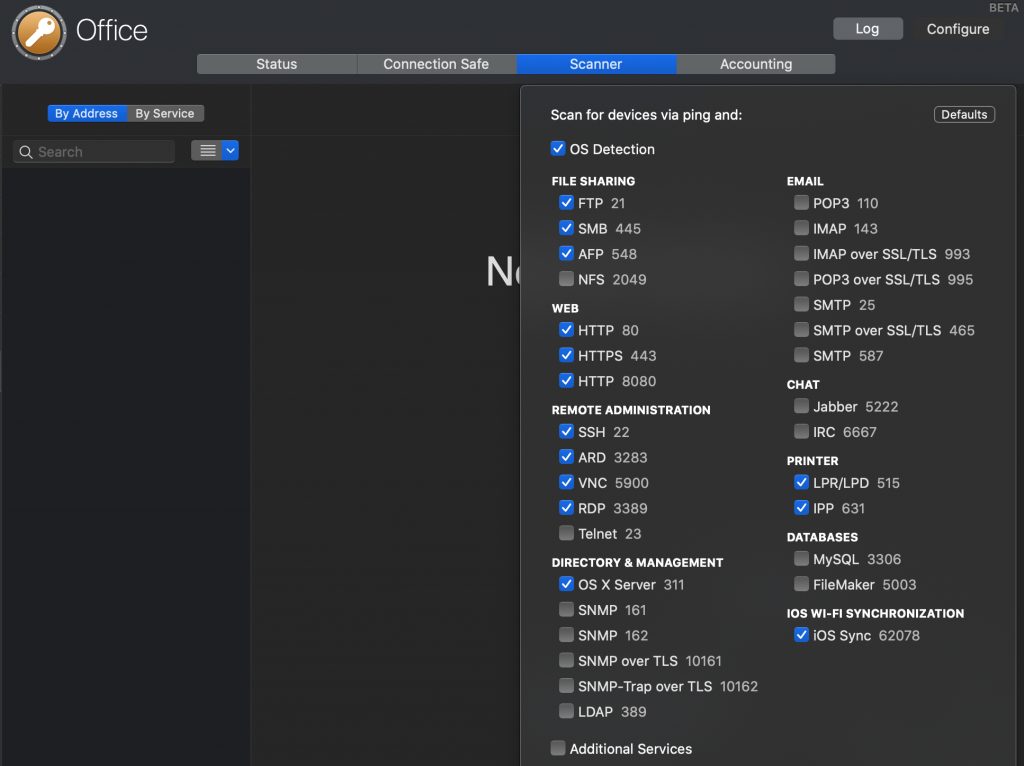Enable POP3 110 scanning
This screenshot has width=1024, height=766.
pos(801,203)
